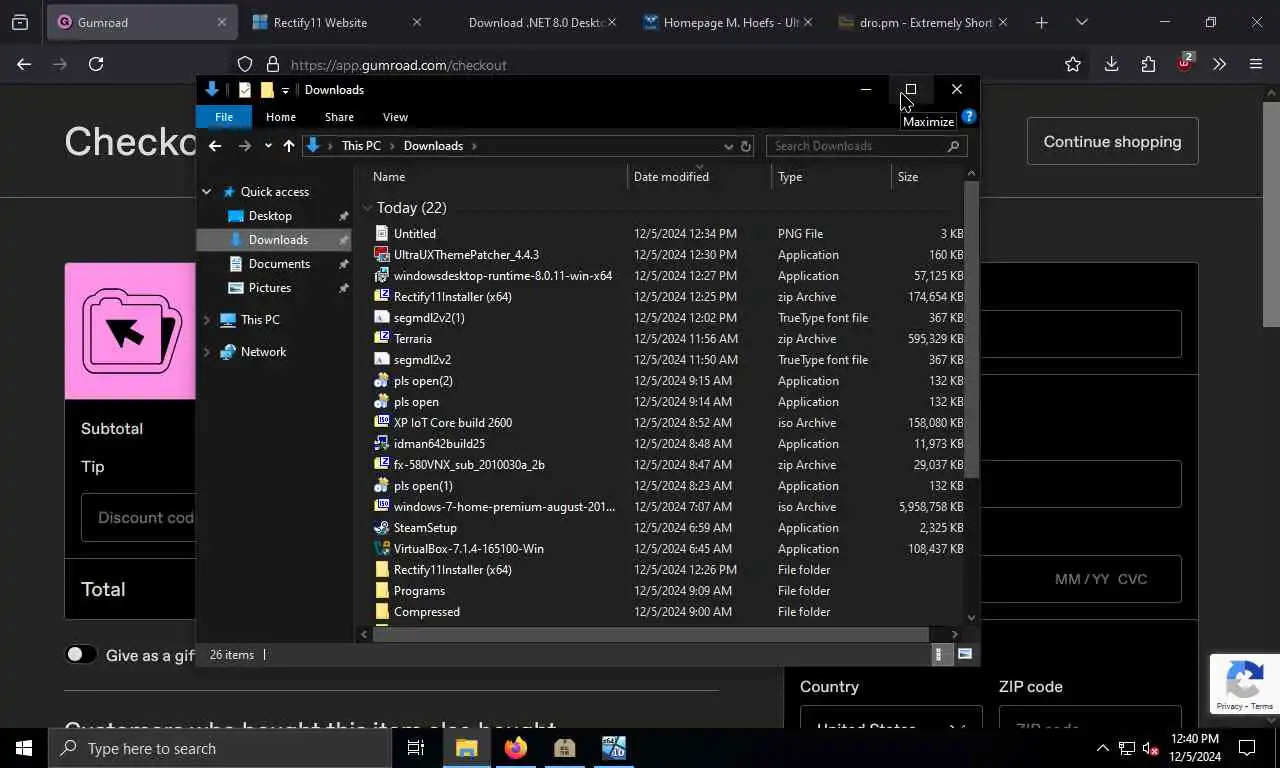This screenshot has height=768, width=1280.
Task: Show hidden system tray icons chevron
Action: pos(1102,748)
